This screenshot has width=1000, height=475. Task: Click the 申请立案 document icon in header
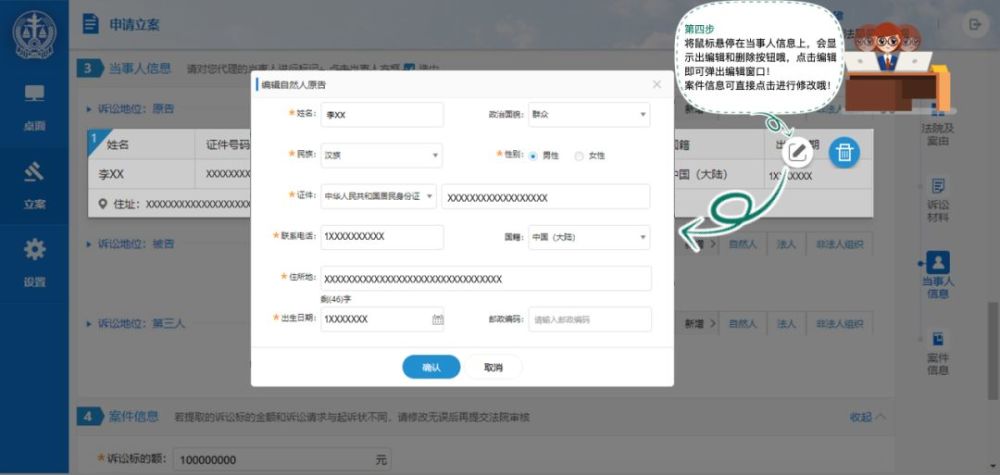[x=91, y=24]
